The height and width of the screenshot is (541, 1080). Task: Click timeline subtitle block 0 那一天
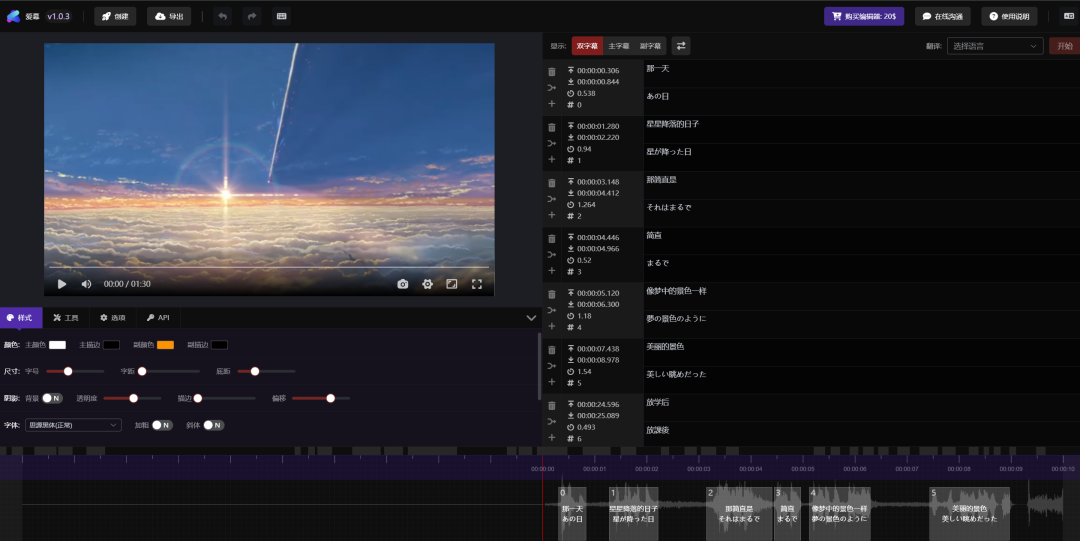click(x=572, y=513)
